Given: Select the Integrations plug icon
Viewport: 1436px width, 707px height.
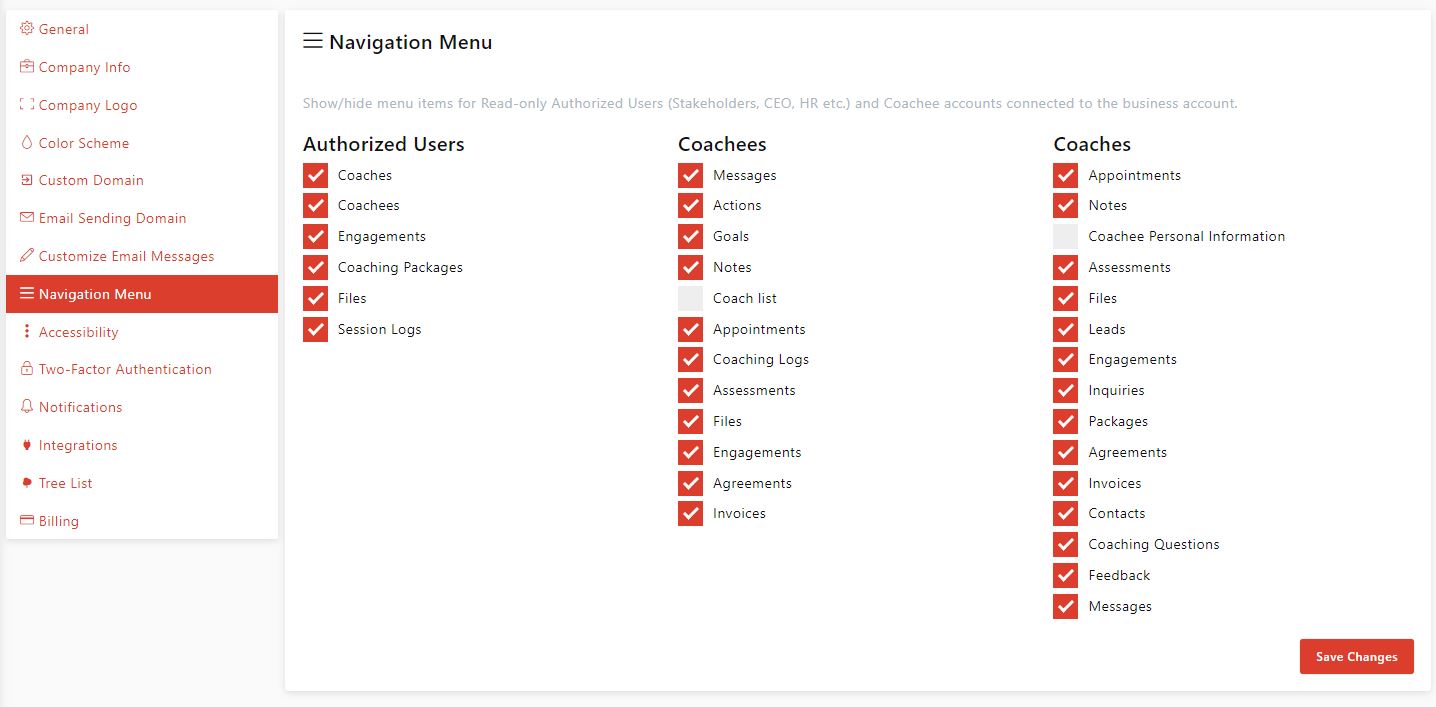Looking at the screenshot, I should tap(26, 445).
